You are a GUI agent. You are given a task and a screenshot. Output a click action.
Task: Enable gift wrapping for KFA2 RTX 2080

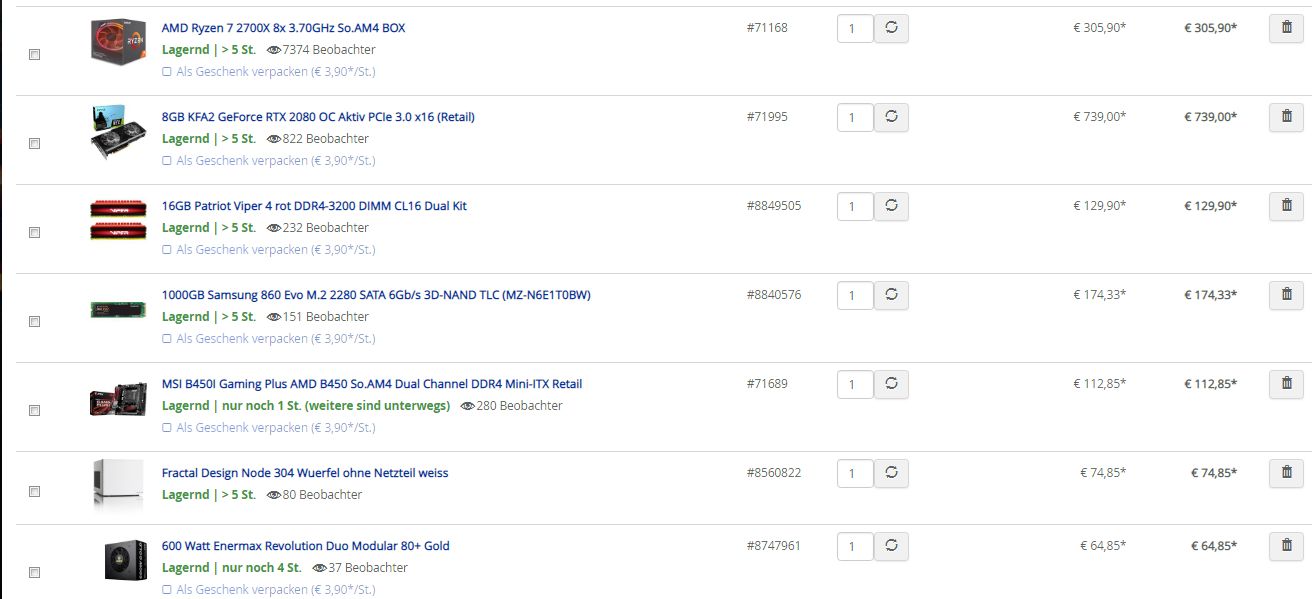[167, 161]
